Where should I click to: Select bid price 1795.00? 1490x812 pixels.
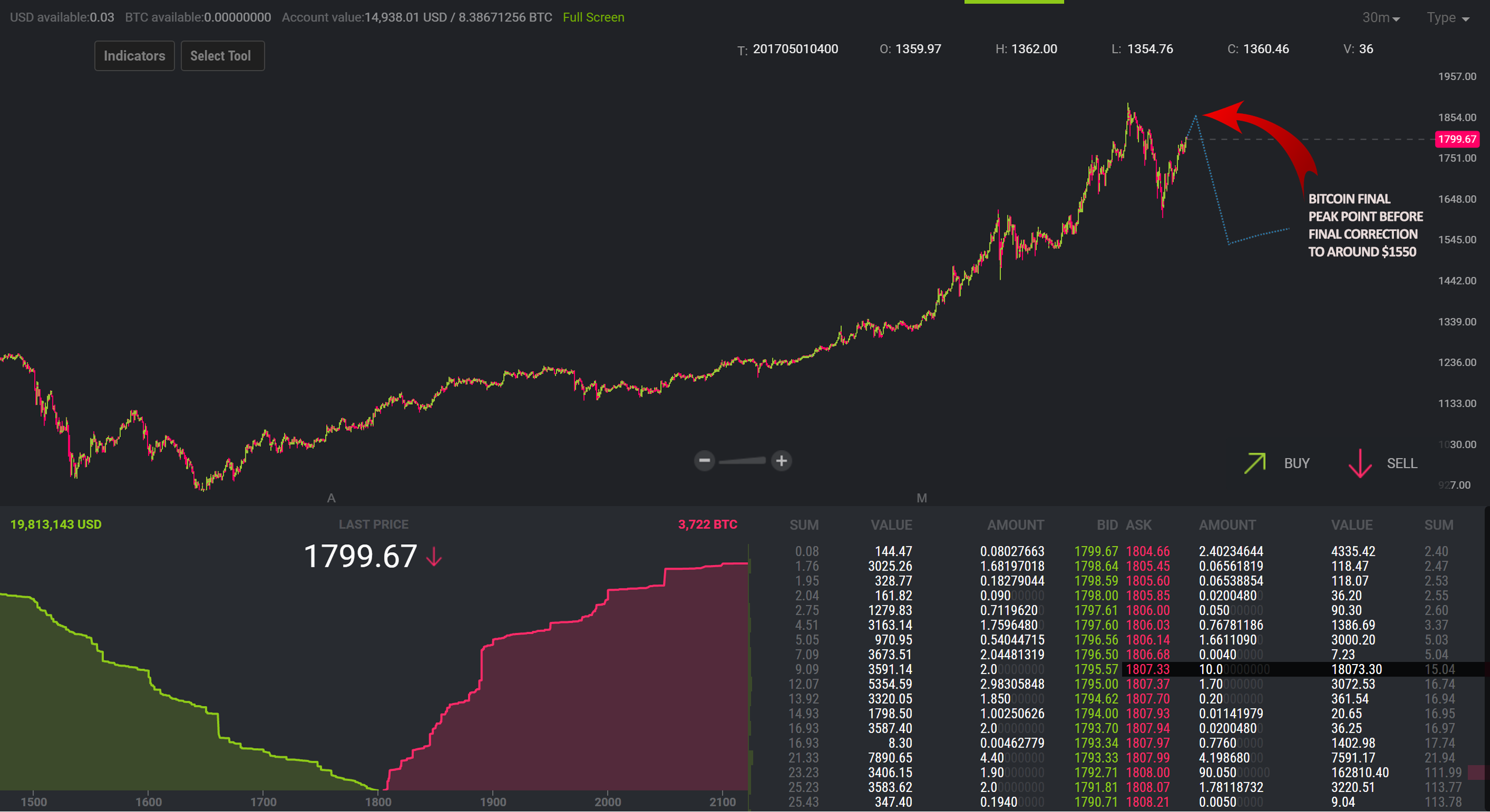1096,684
